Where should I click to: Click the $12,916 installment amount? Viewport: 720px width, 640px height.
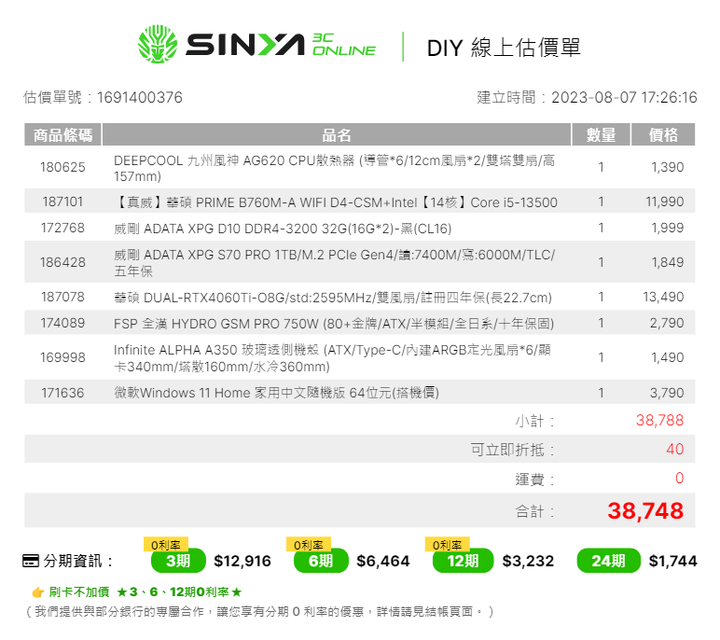242,561
